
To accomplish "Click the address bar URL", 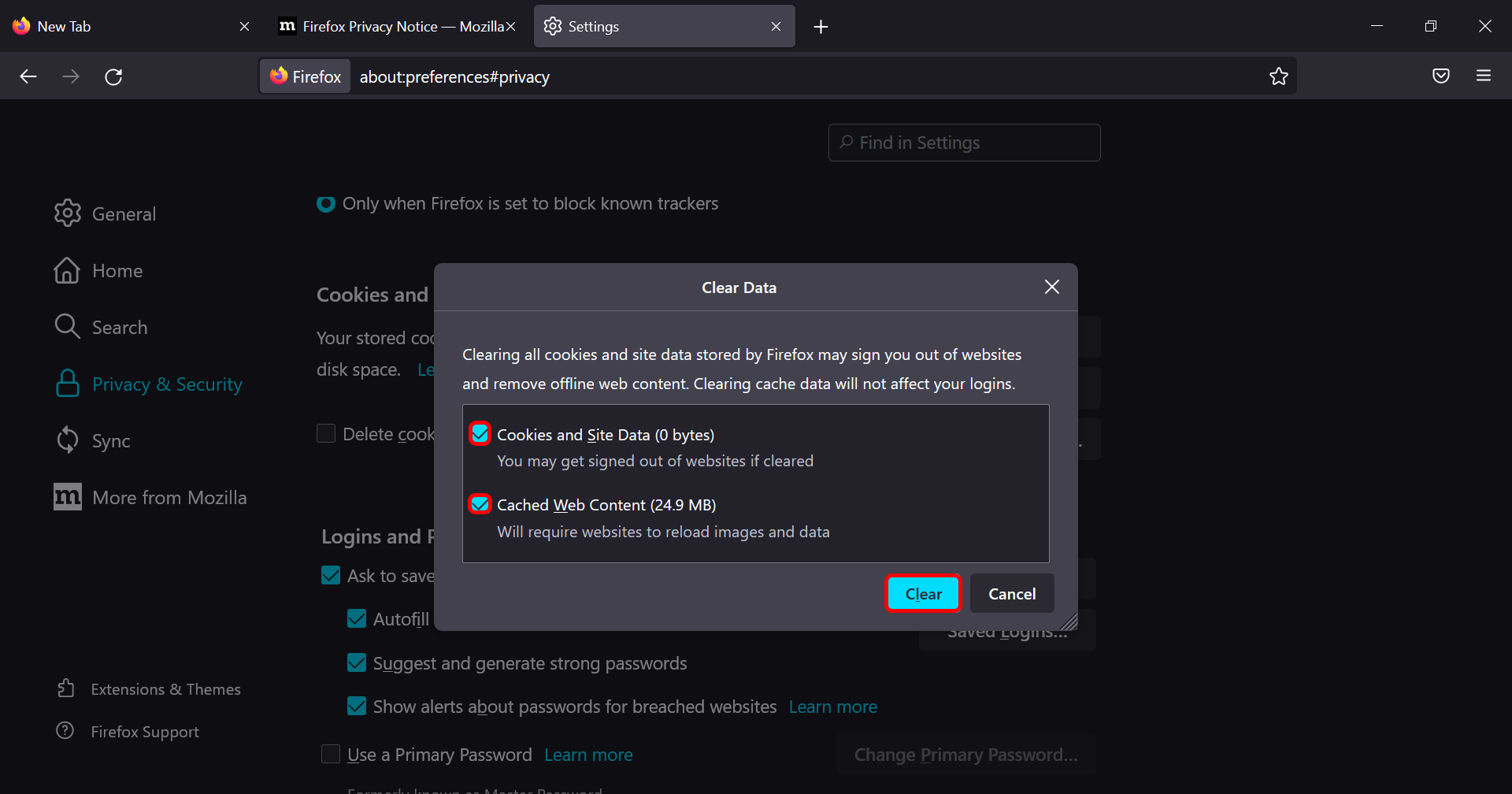I will tap(454, 76).
